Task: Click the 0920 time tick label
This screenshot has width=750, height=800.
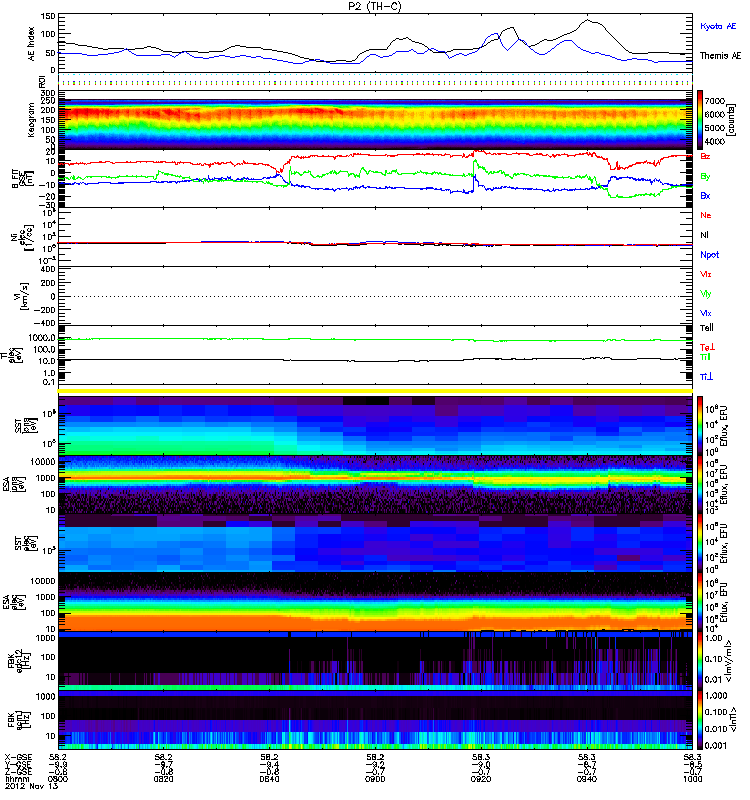Action: point(481,779)
